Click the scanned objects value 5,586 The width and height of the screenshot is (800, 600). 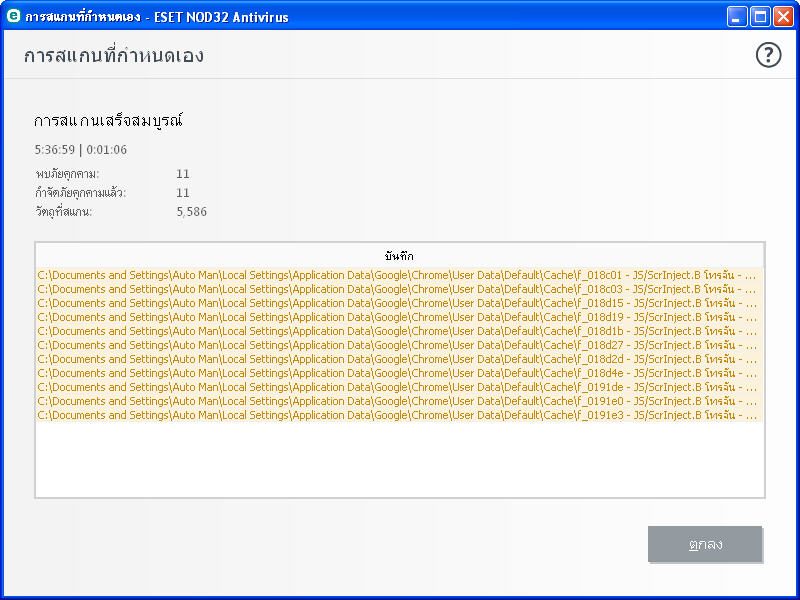(x=191, y=212)
